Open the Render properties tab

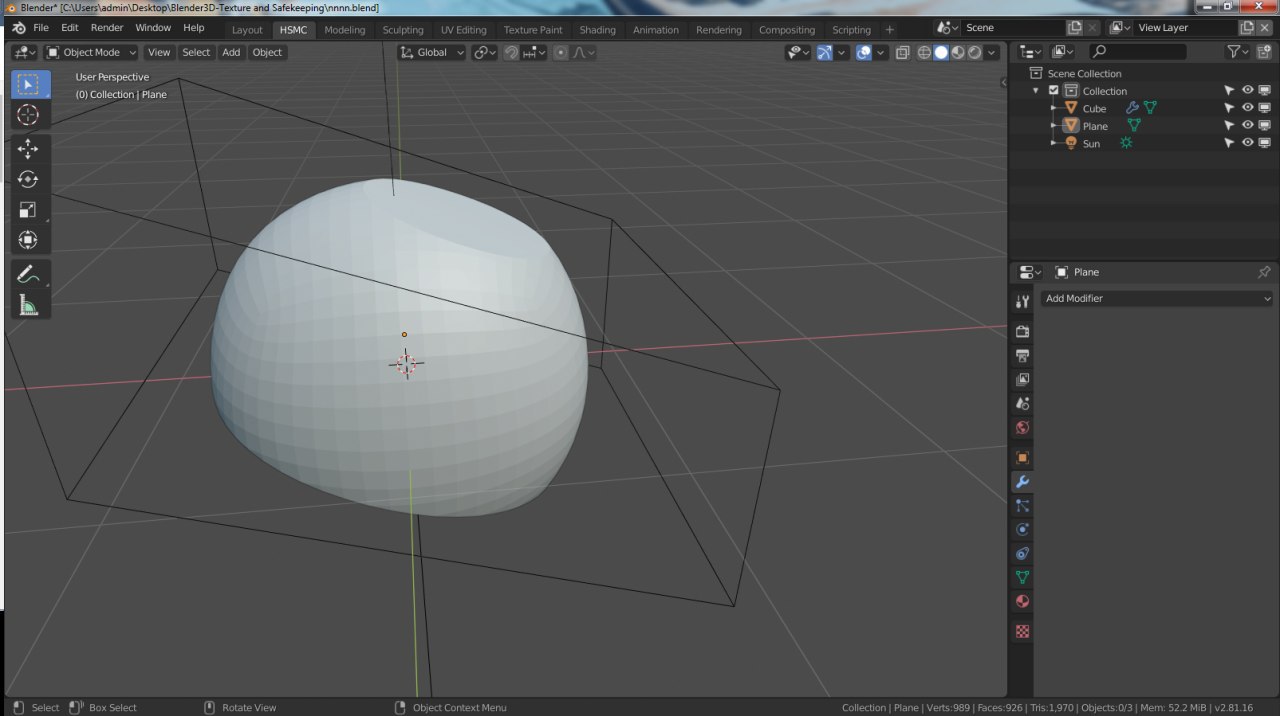[x=1022, y=331]
